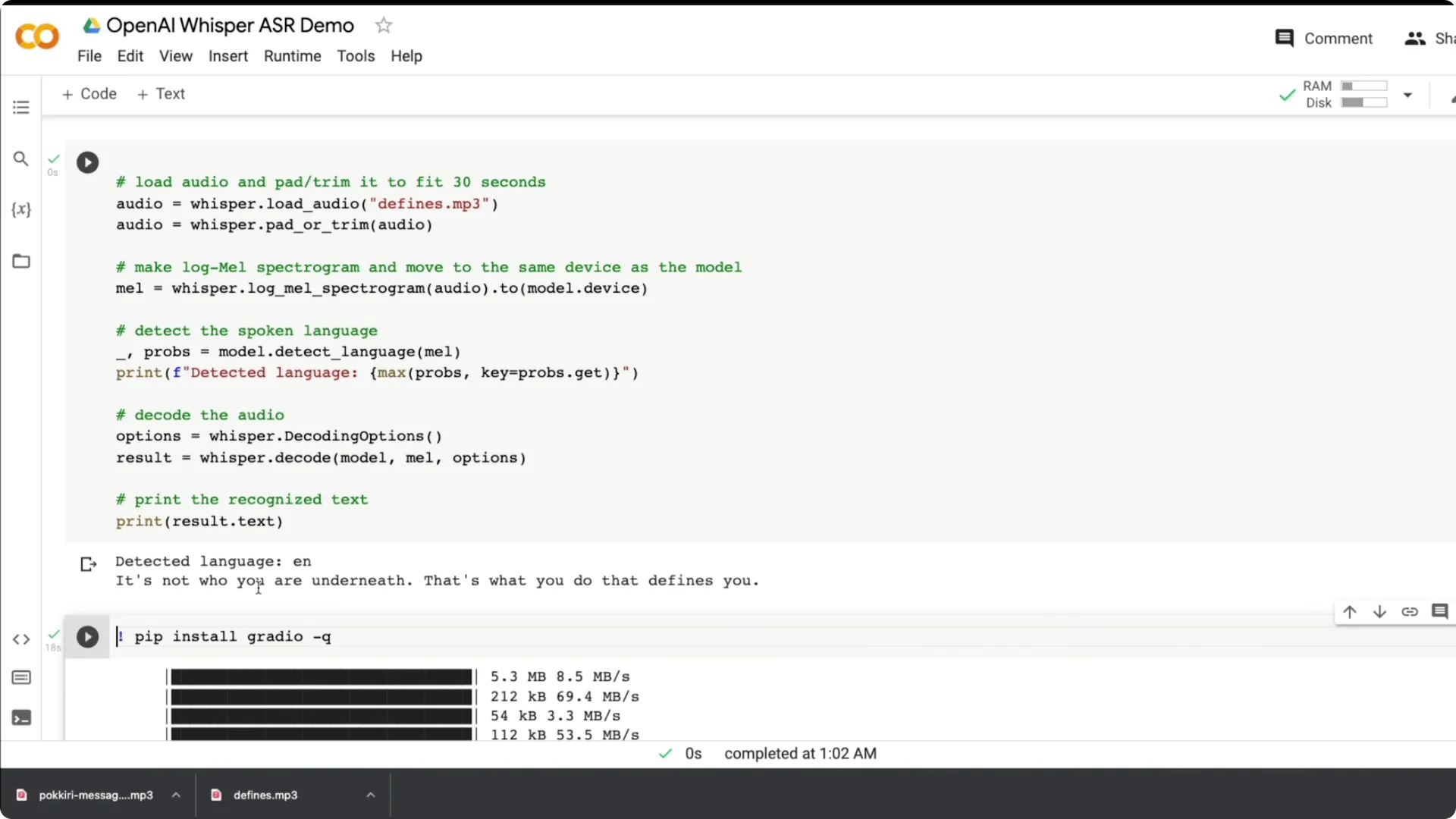Viewport: 1456px width, 819px height.
Task: Move the selected cell up
Action: [x=1350, y=611]
